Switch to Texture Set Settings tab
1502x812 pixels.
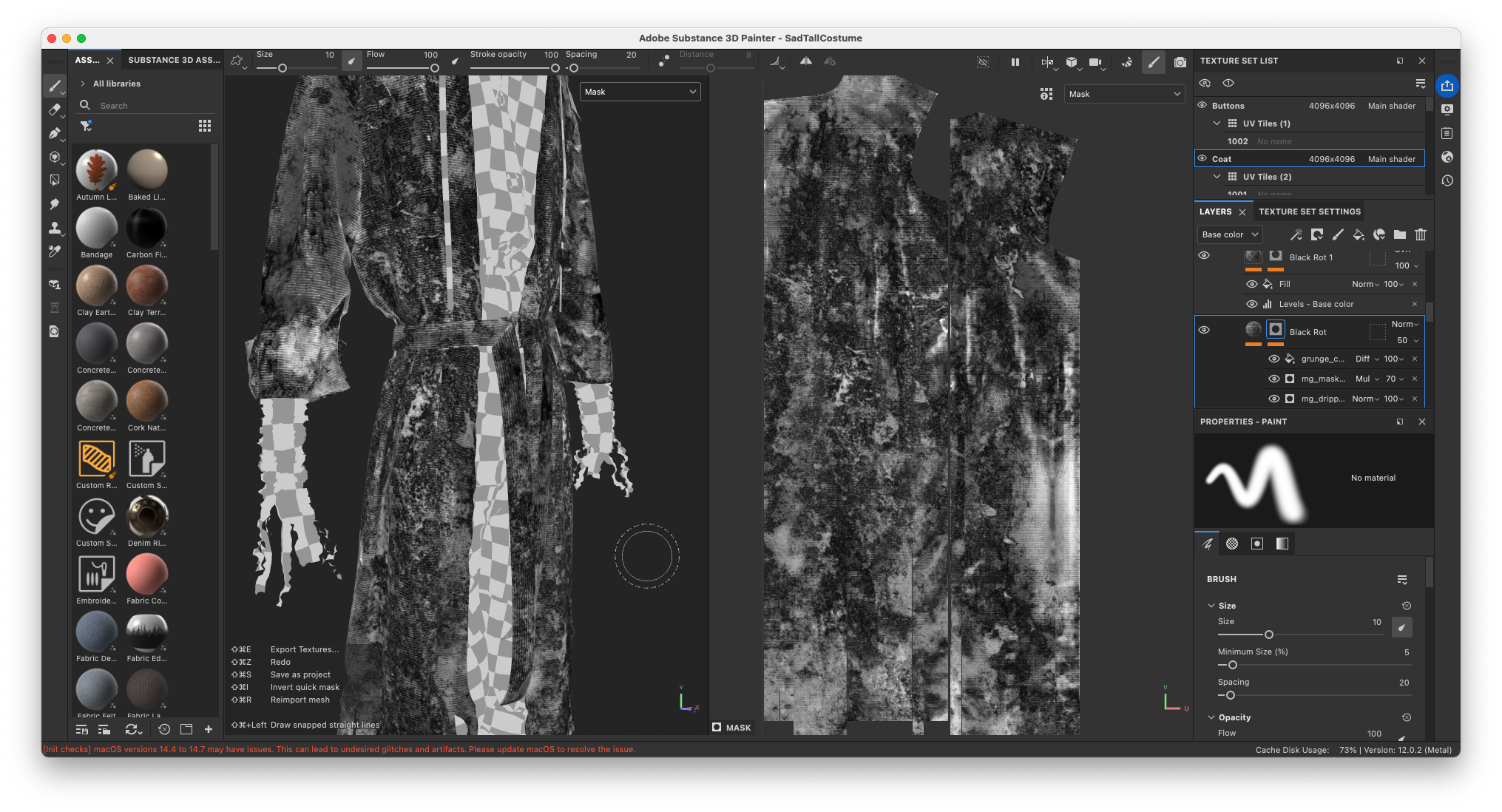(1309, 212)
